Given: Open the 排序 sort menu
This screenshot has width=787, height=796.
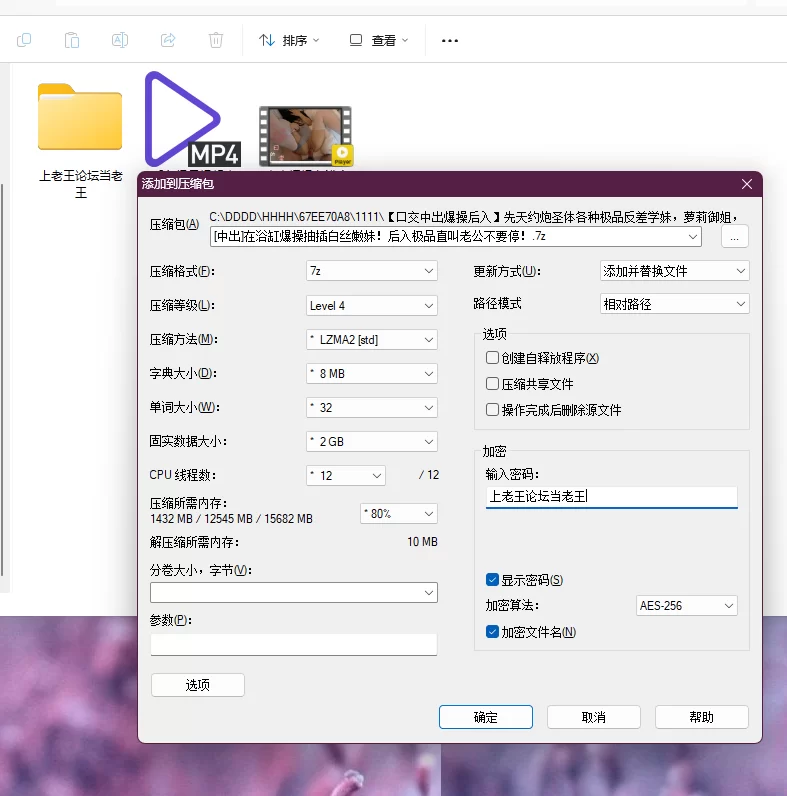Looking at the screenshot, I should (x=289, y=40).
